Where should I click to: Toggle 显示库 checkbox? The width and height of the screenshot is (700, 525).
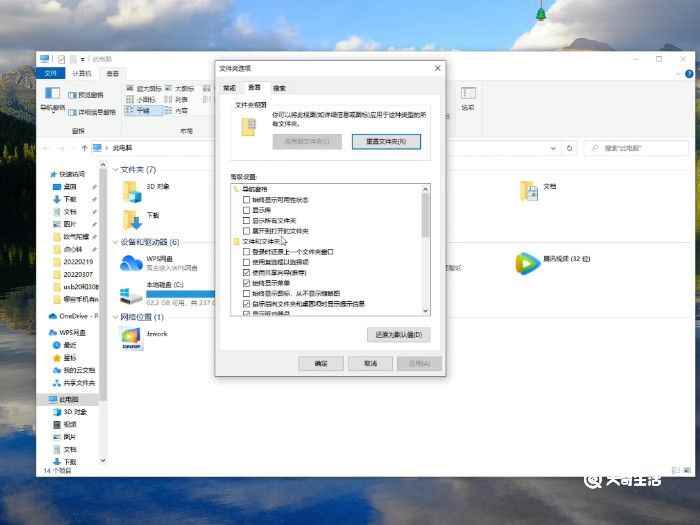click(246, 210)
